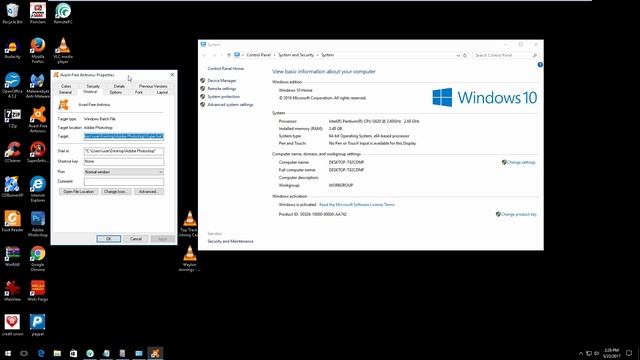
Task: Open the Windows Start menu
Action: click(8, 353)
